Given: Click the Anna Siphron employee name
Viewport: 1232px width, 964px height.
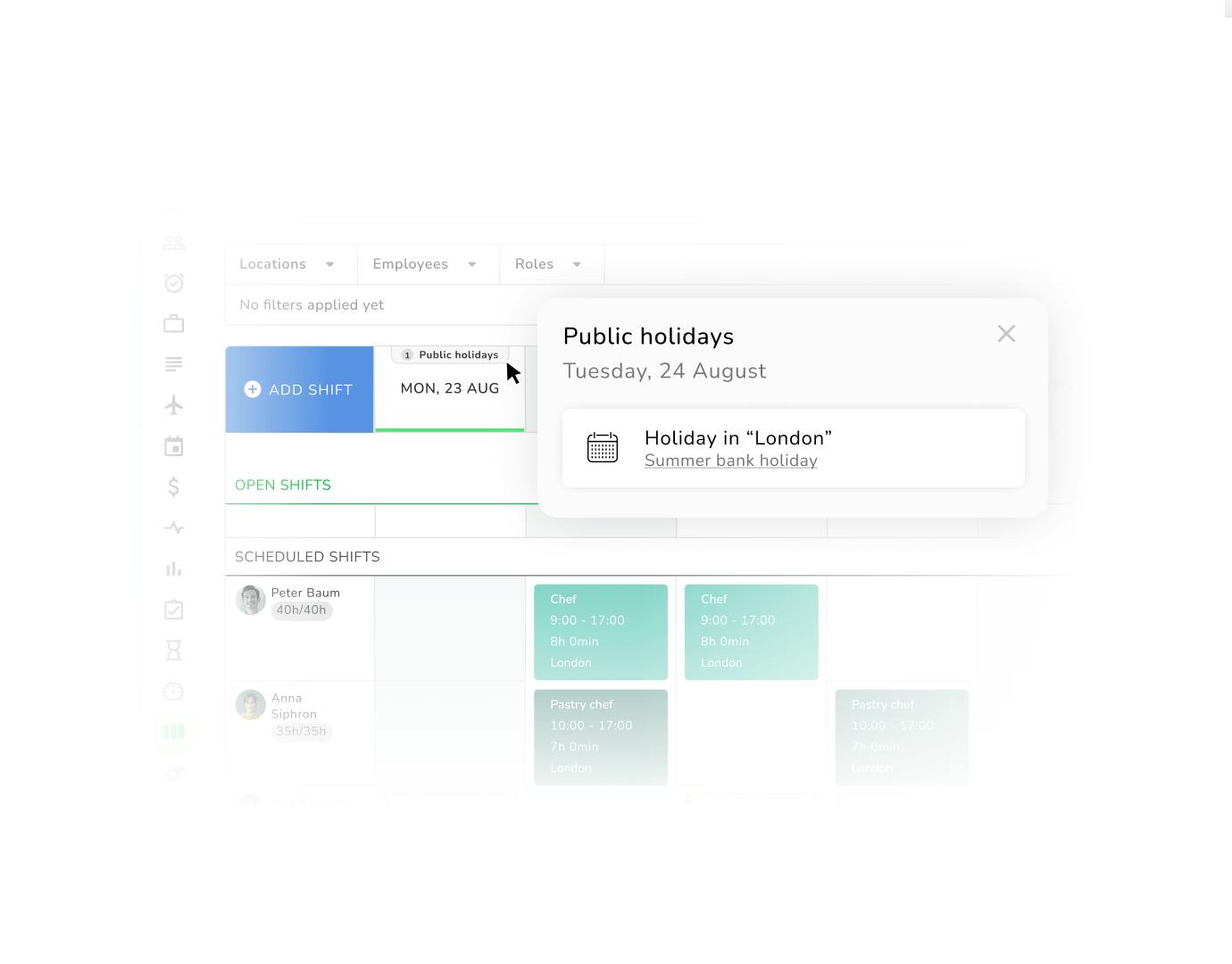Looking at the screenshot, I should [x=294, y=706].
